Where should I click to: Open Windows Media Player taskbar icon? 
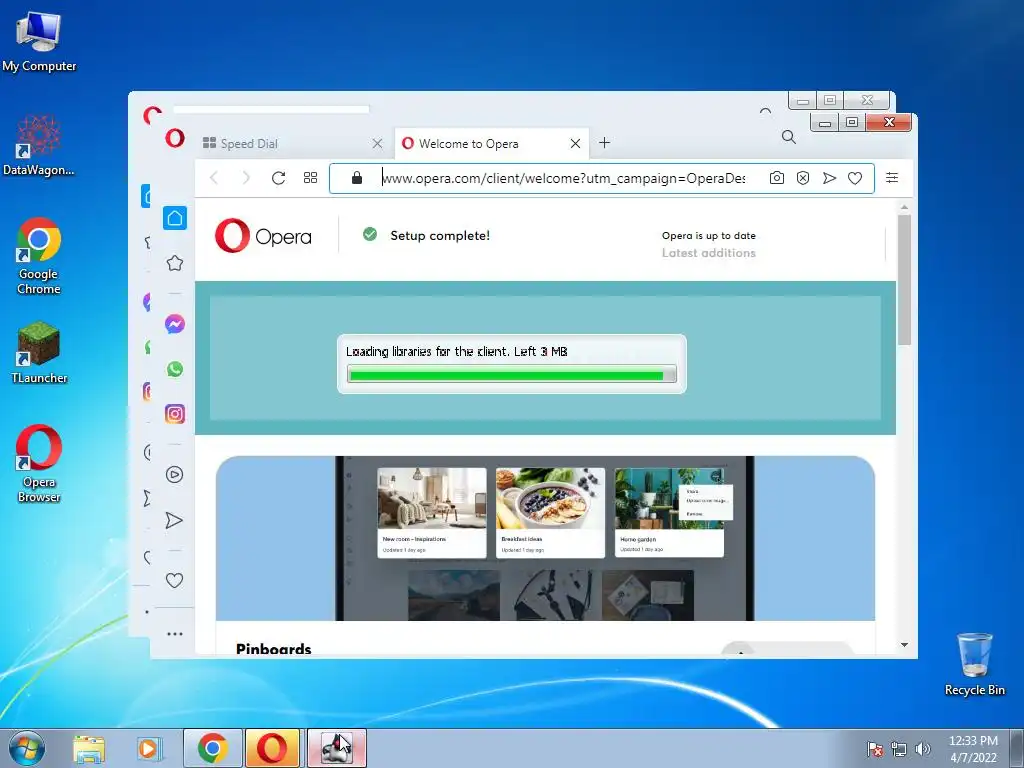(148, 748)
